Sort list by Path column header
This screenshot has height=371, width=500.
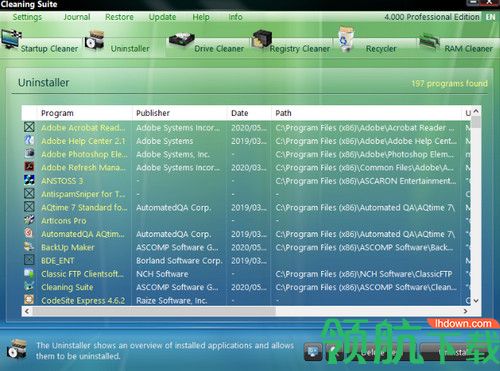click(x=283, y=113)
